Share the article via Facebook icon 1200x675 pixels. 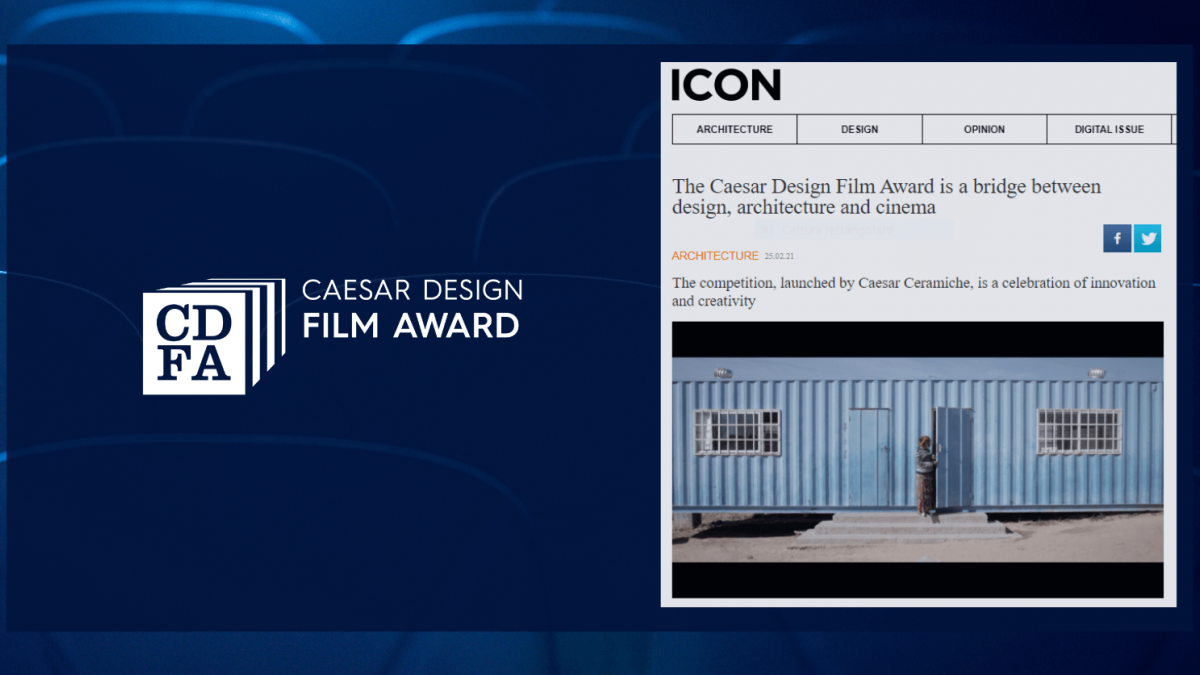tap(1117, 238)
